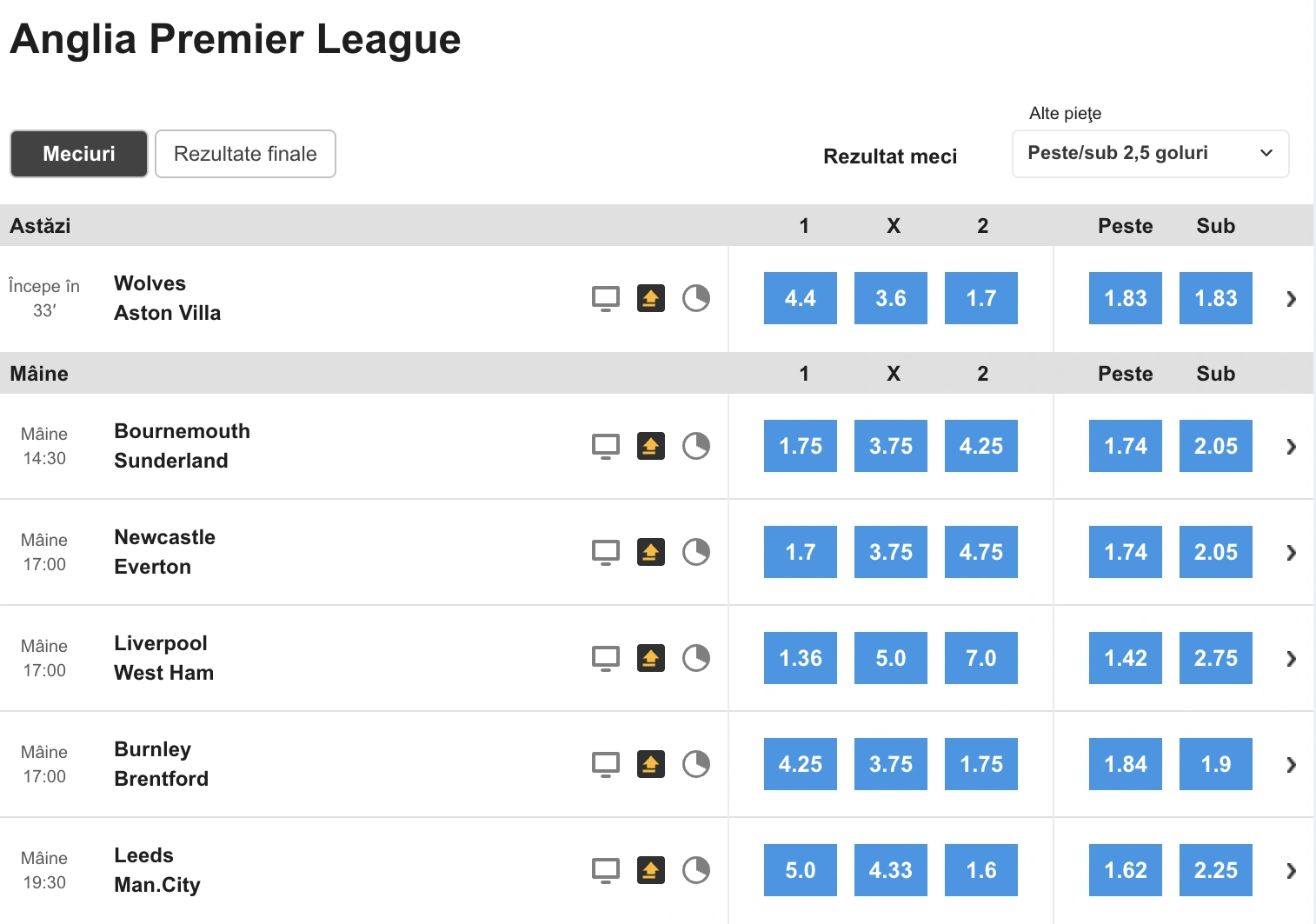This screenshot has height=924, width=1316.
Task: Select draw odds 3.6 for Wolves match
Action: click(891, 298)
